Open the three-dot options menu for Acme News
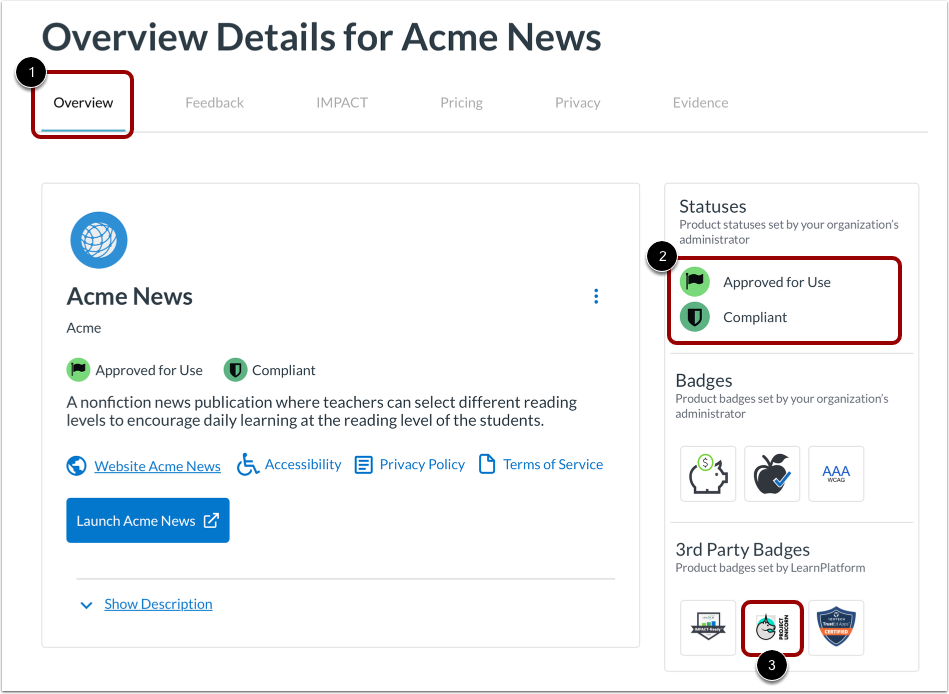The height and width of the screenshot is (694, 949). [596, 296]
